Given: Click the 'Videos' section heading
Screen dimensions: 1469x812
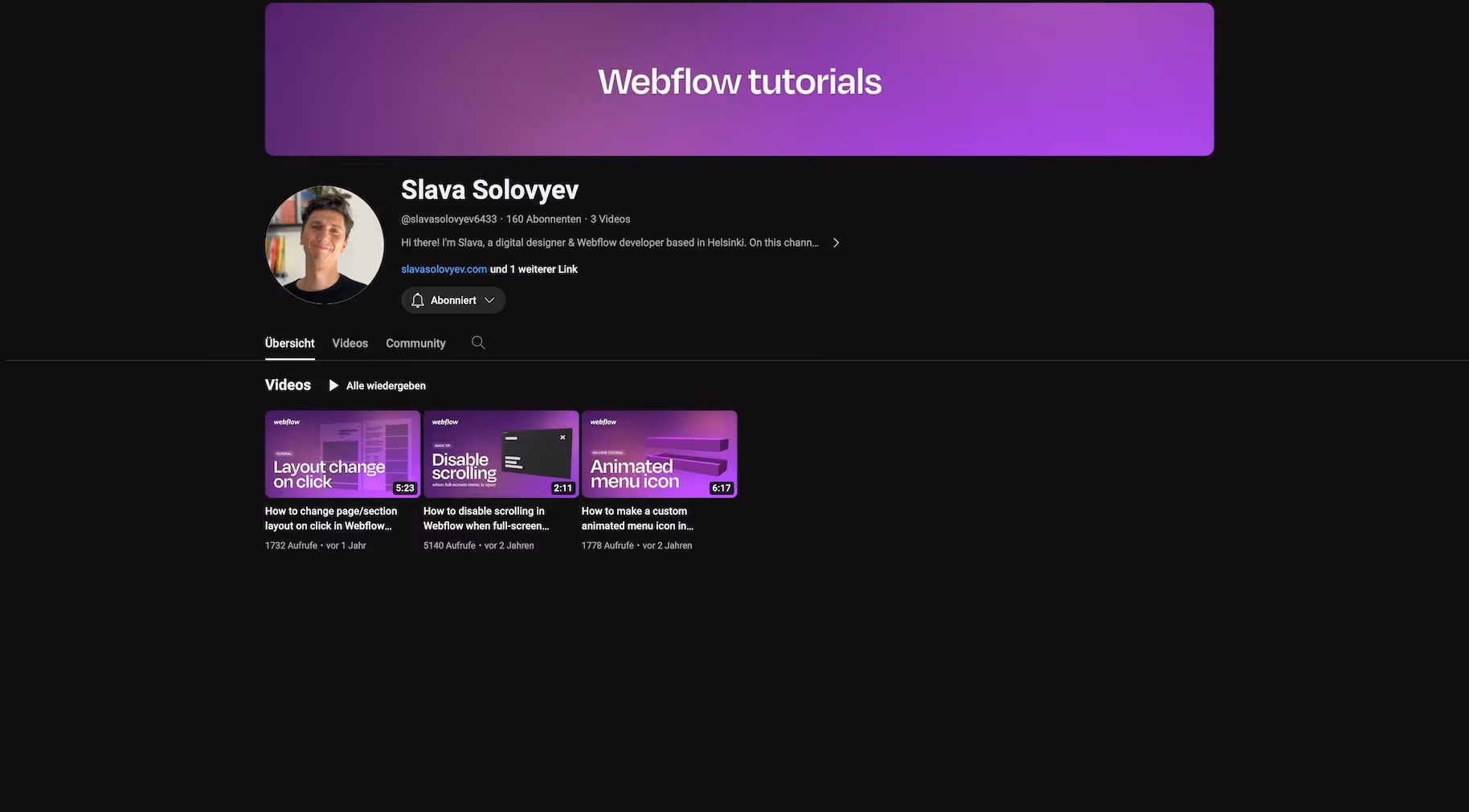Looking at the screenshot, I should (288, 385).
